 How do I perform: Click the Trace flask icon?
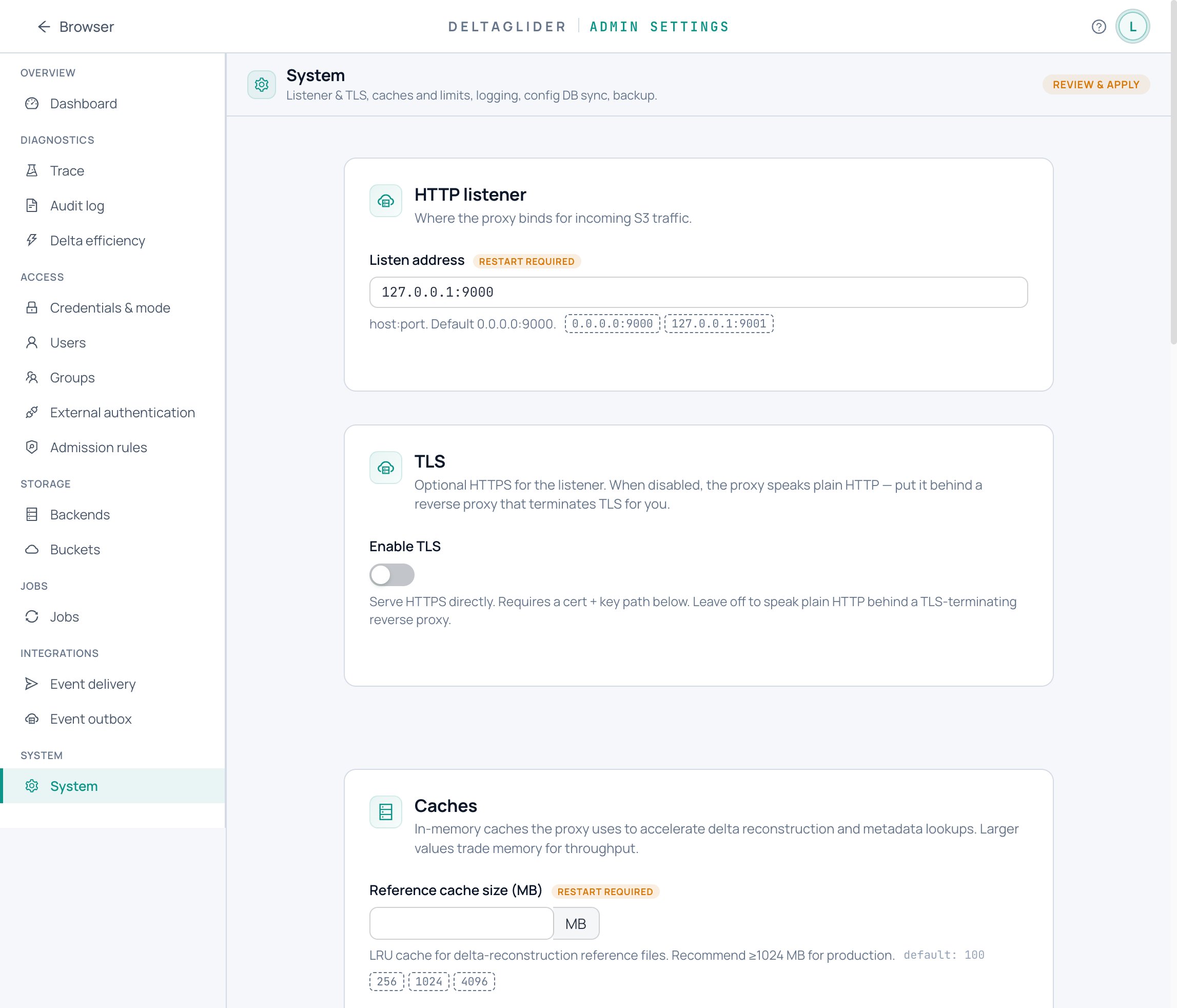point(32,170)
